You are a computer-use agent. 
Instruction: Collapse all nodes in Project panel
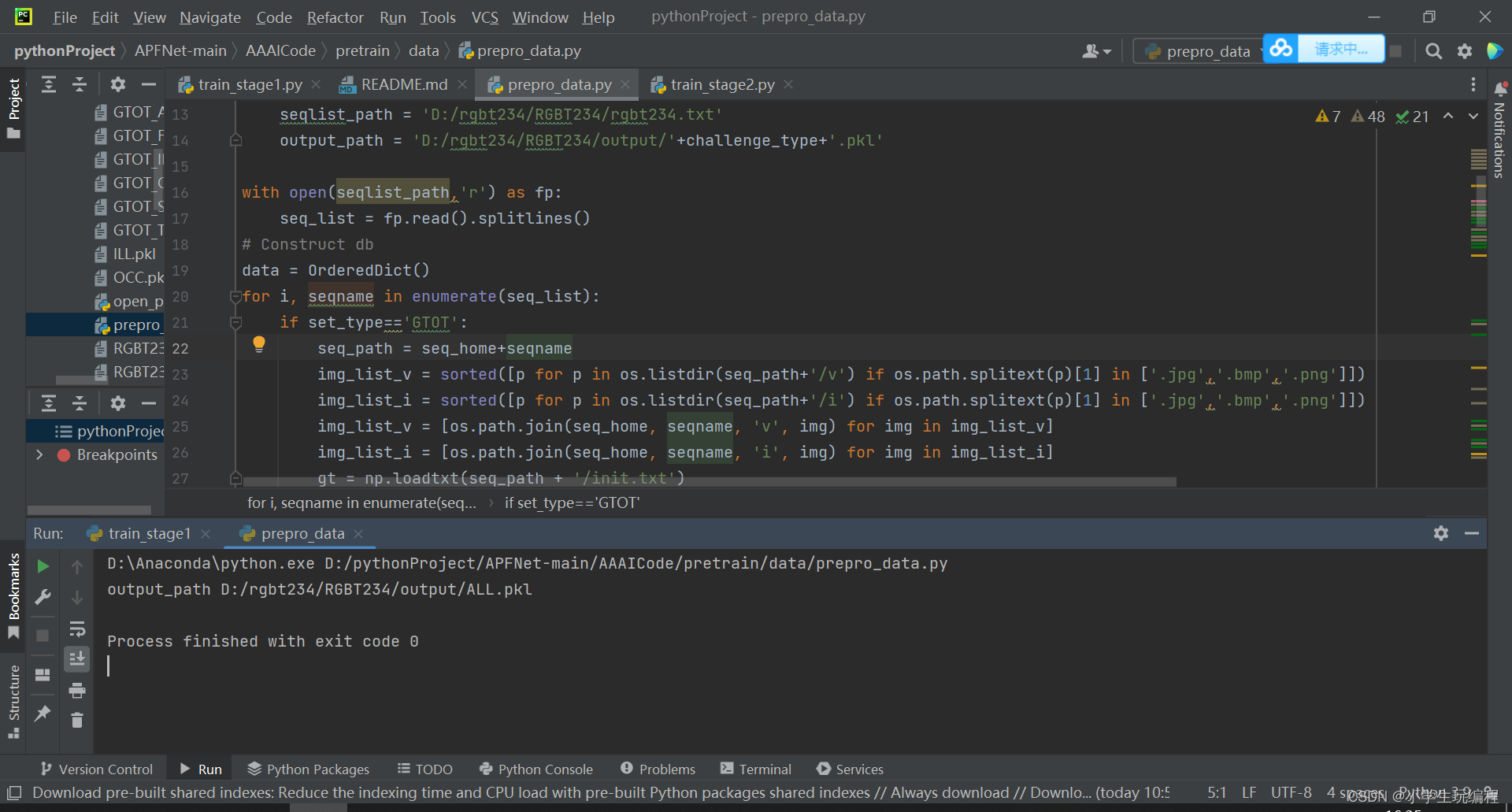[79, 84]
